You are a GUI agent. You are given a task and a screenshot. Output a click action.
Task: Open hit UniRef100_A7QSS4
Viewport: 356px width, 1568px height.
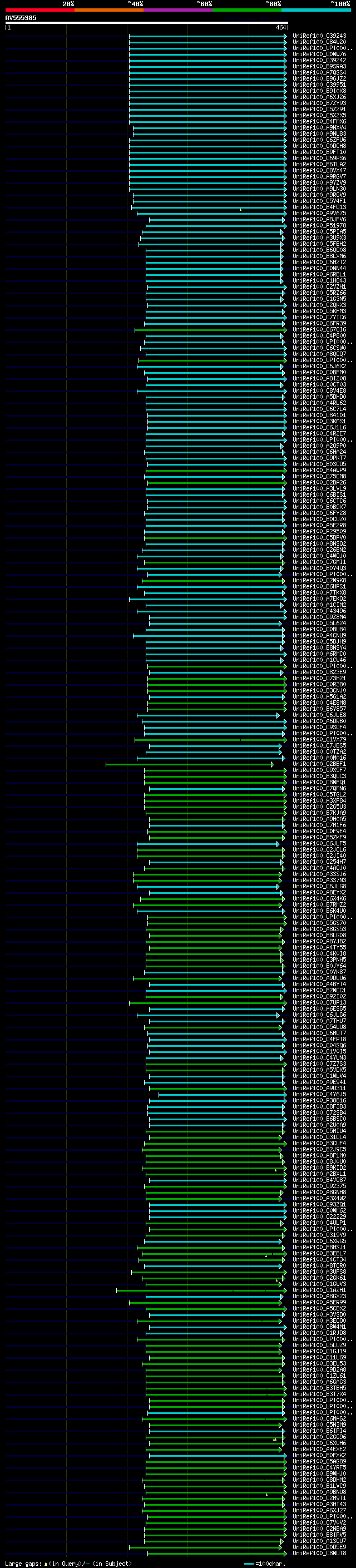coord(319,72)
